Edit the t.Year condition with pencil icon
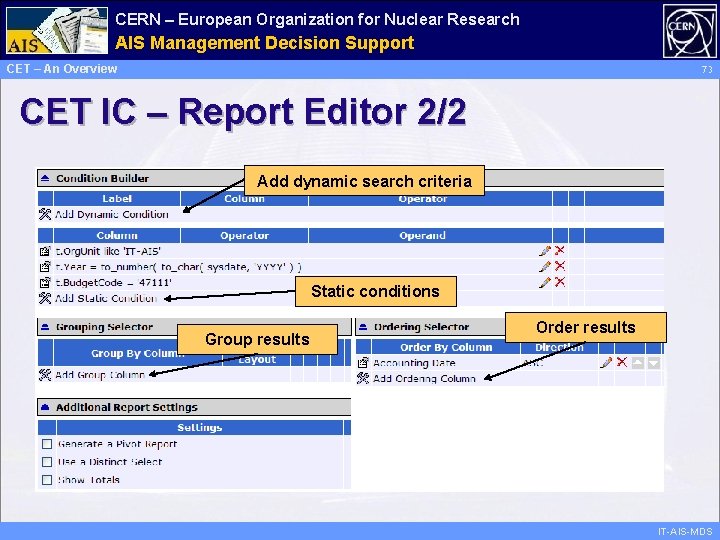 click(x=545, y=266)
